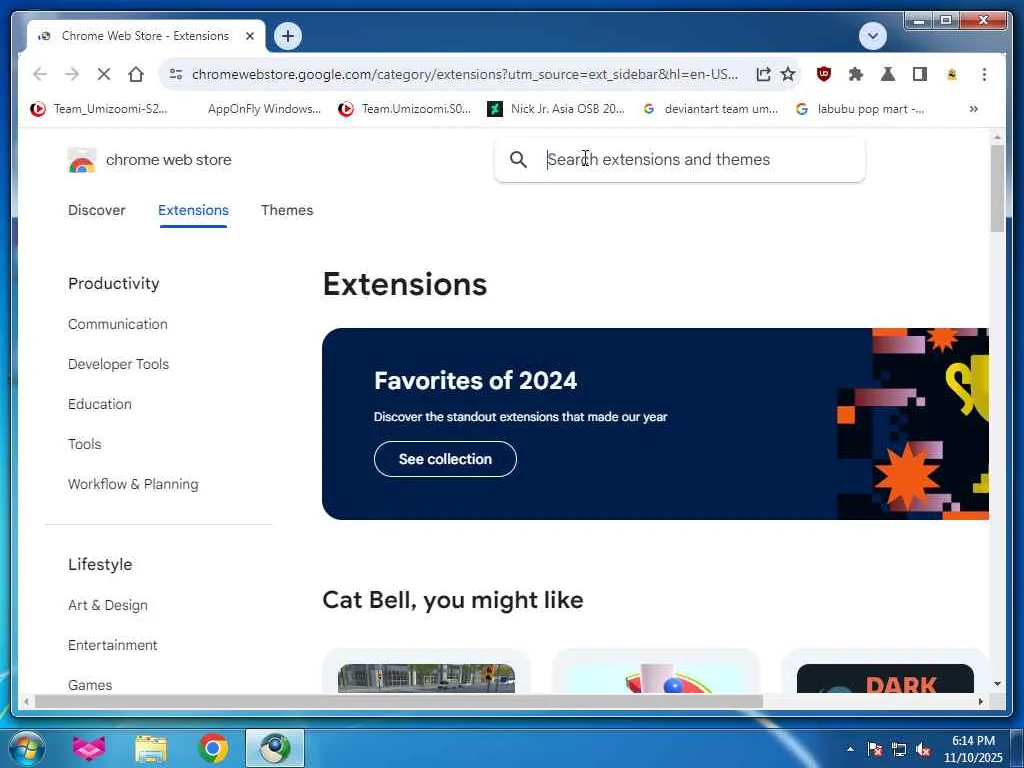This screenshot has height=768, width=1024.
Task: Open a new tab
Action: pos(288,36)
